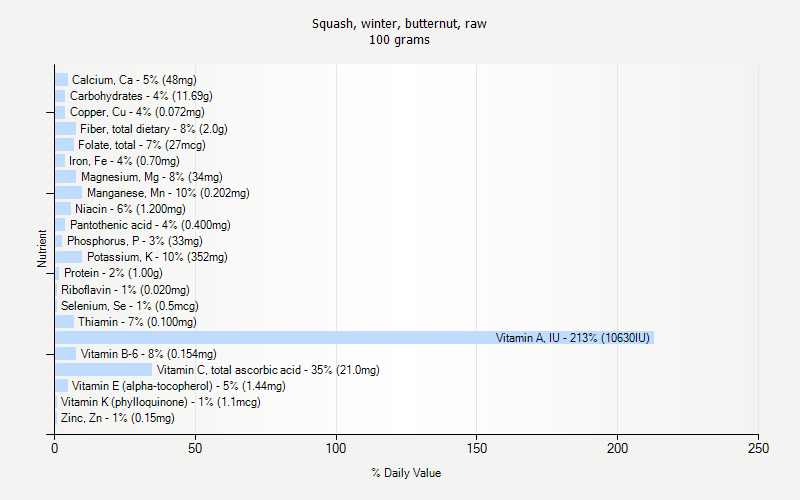Select 'Vitamin B-6 - 8% (0.154mg)' label
800x500 pixels.
[x=148, y=354]
